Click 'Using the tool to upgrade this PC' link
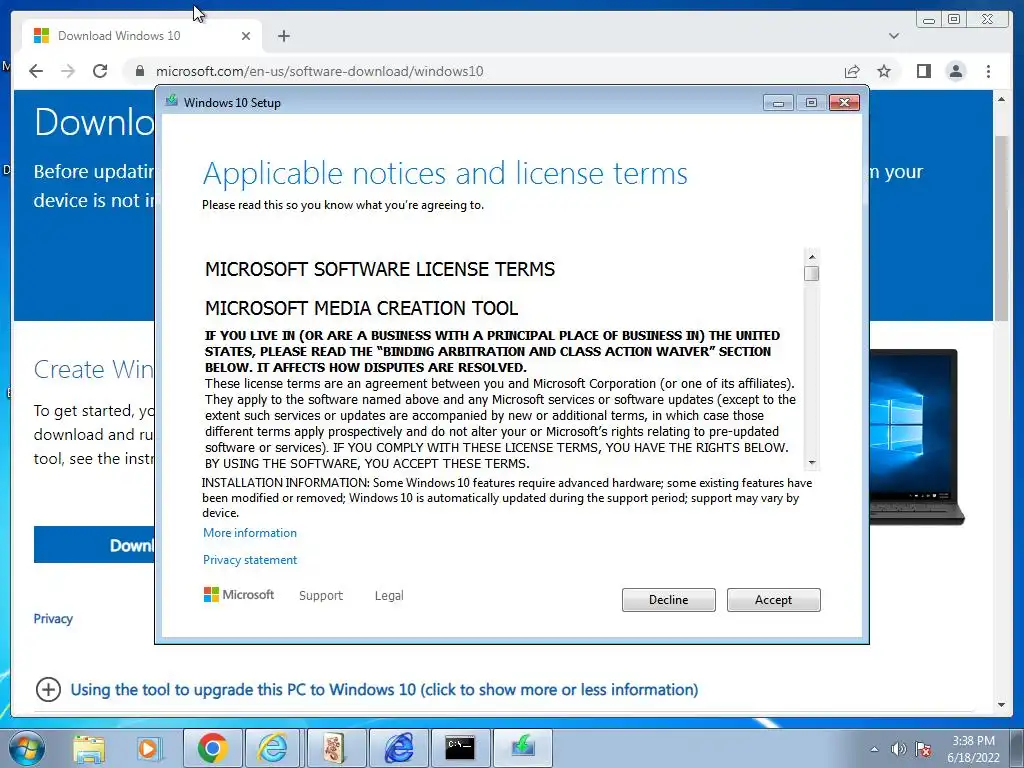 pos(384,690)
